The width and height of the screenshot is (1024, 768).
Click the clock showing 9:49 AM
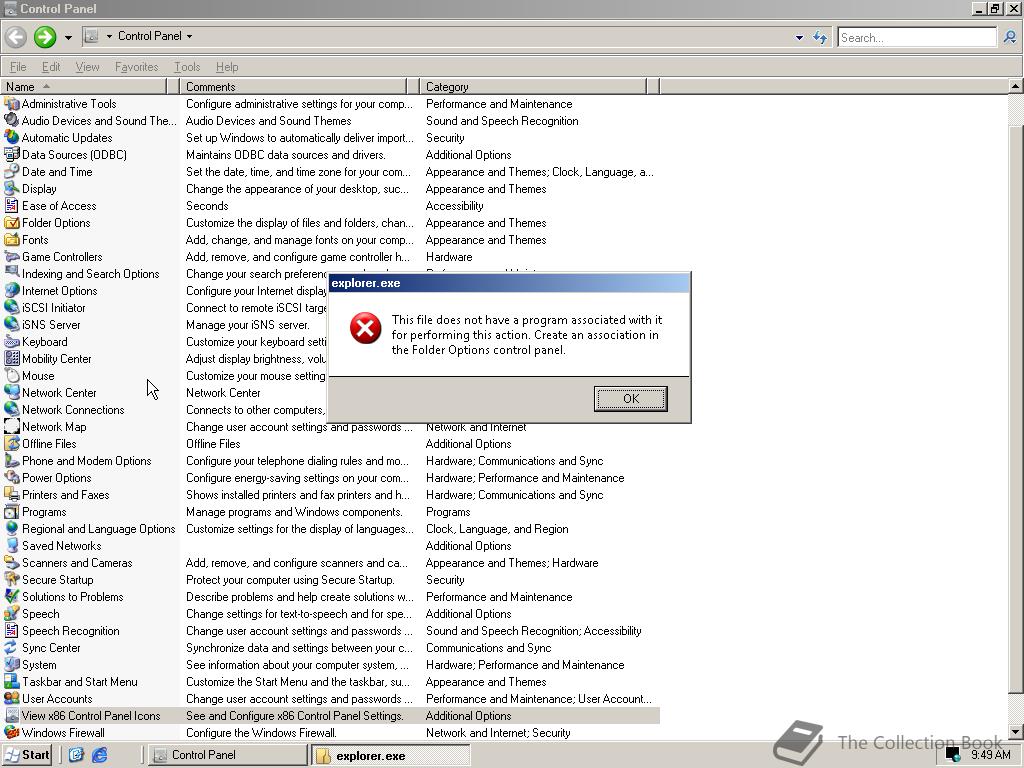pyautogui.click(x=990, y=754)
